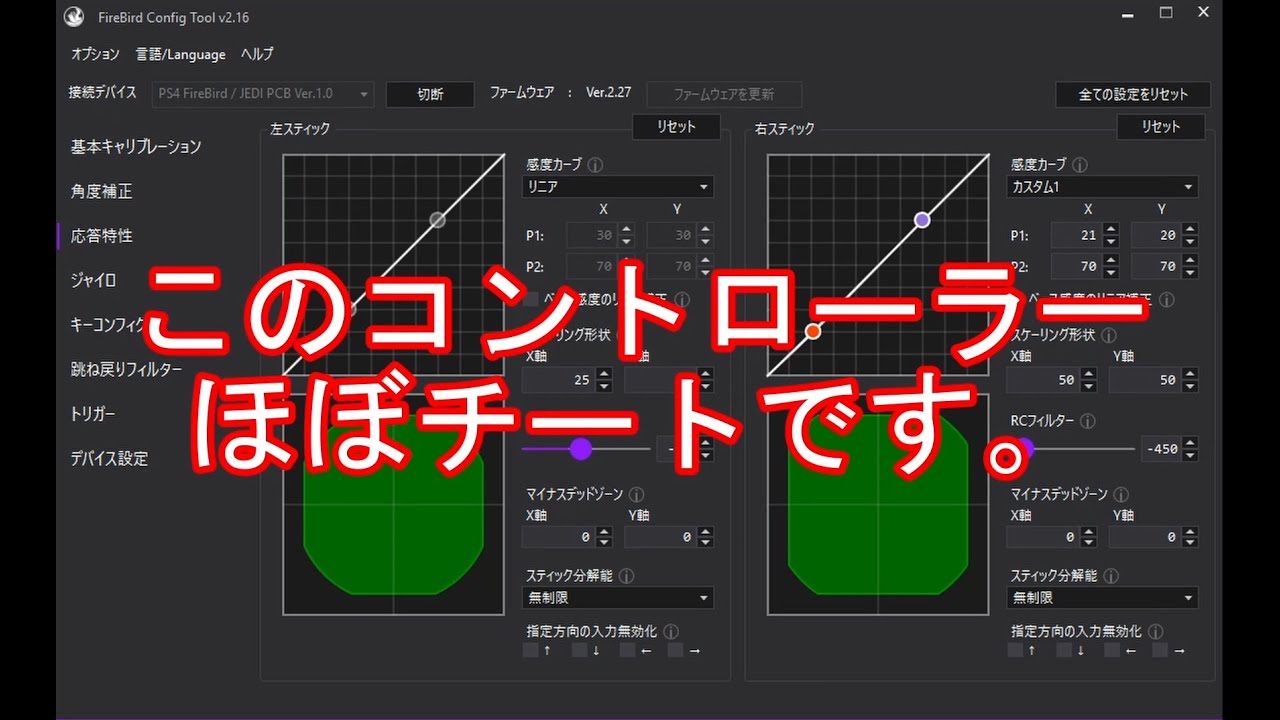Click the purple slider handle under left stick

click(581, 449)
